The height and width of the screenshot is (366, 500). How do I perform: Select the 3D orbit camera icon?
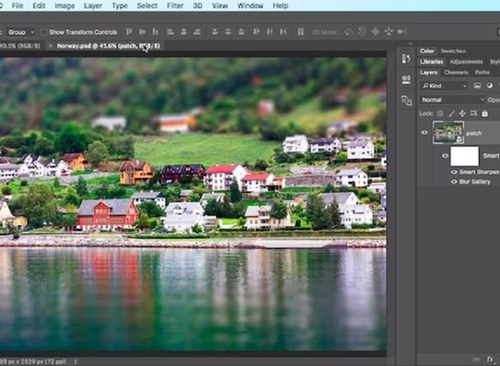click(x=349, y=32)
